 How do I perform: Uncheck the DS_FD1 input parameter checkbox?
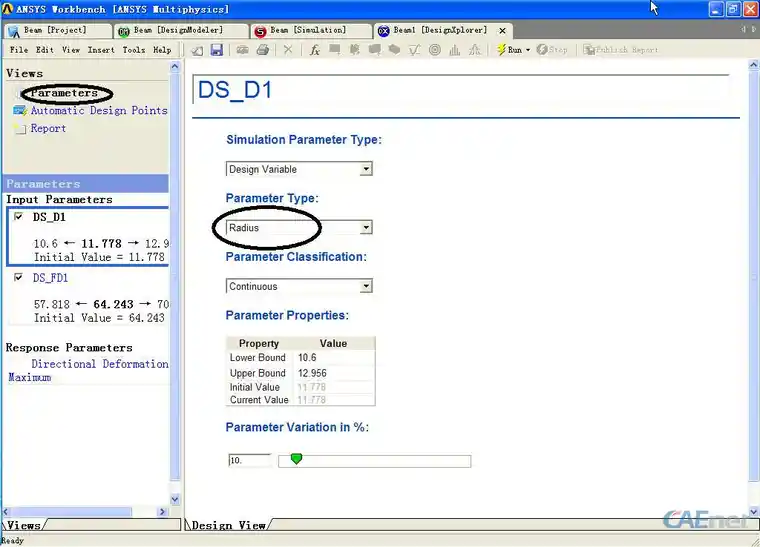pyautogui.click(x=18, y=278)
